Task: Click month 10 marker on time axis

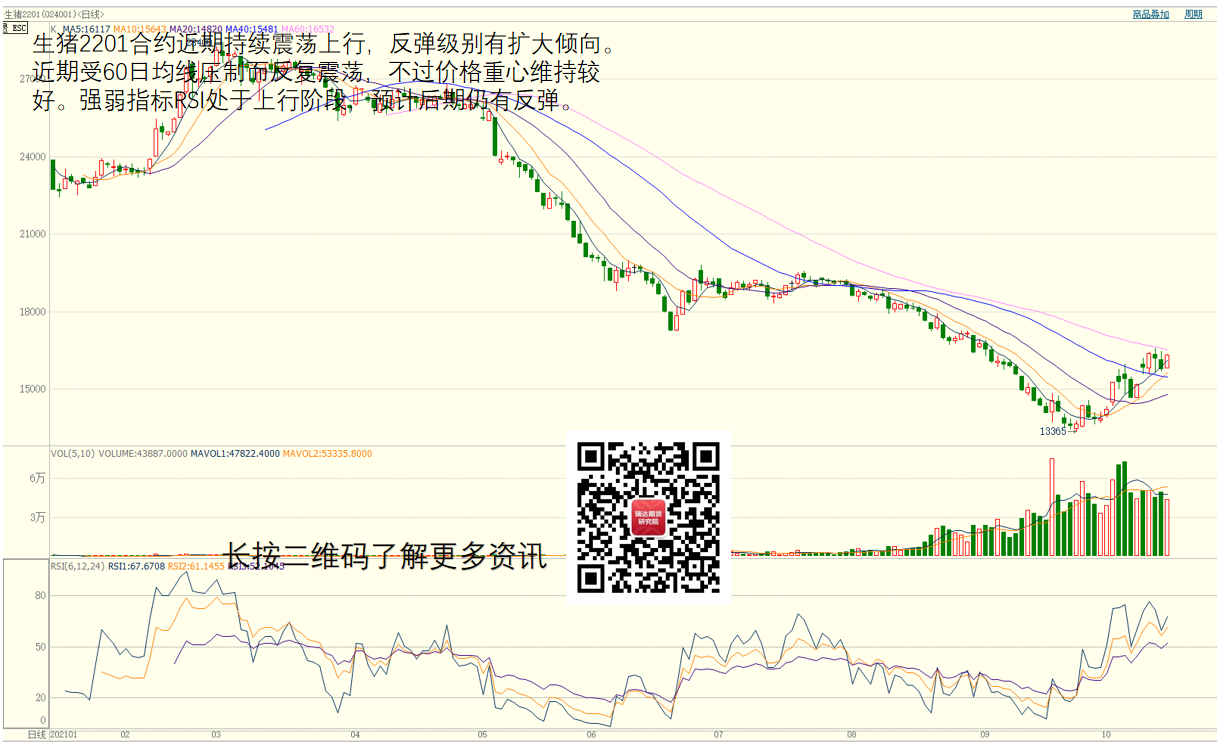Action: [1104, 735]
